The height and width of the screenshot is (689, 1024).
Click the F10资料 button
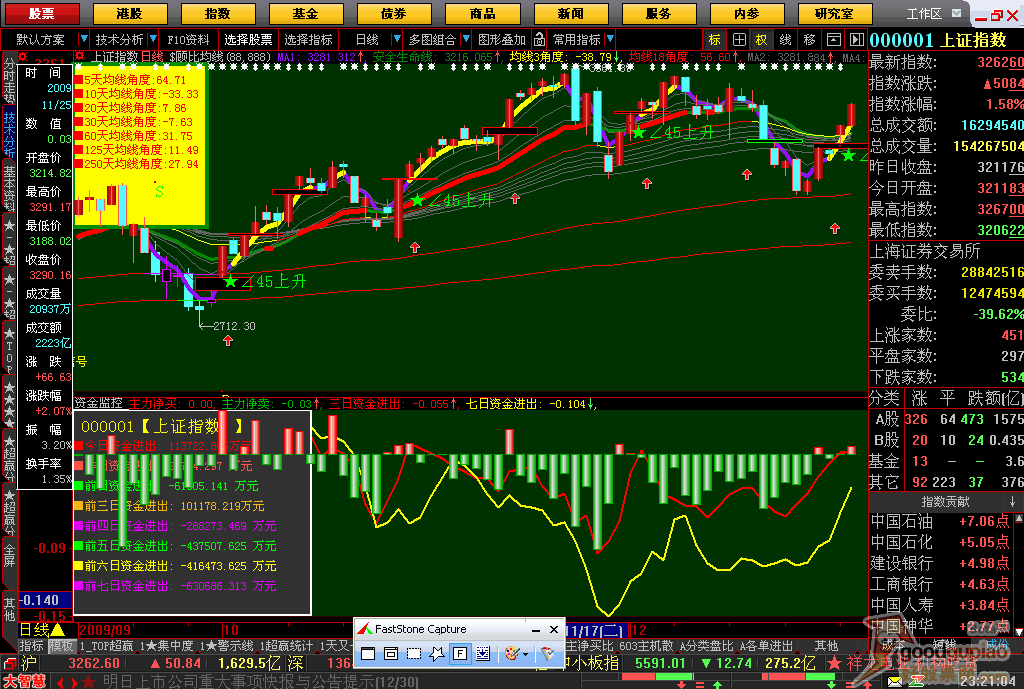[188, 40]
